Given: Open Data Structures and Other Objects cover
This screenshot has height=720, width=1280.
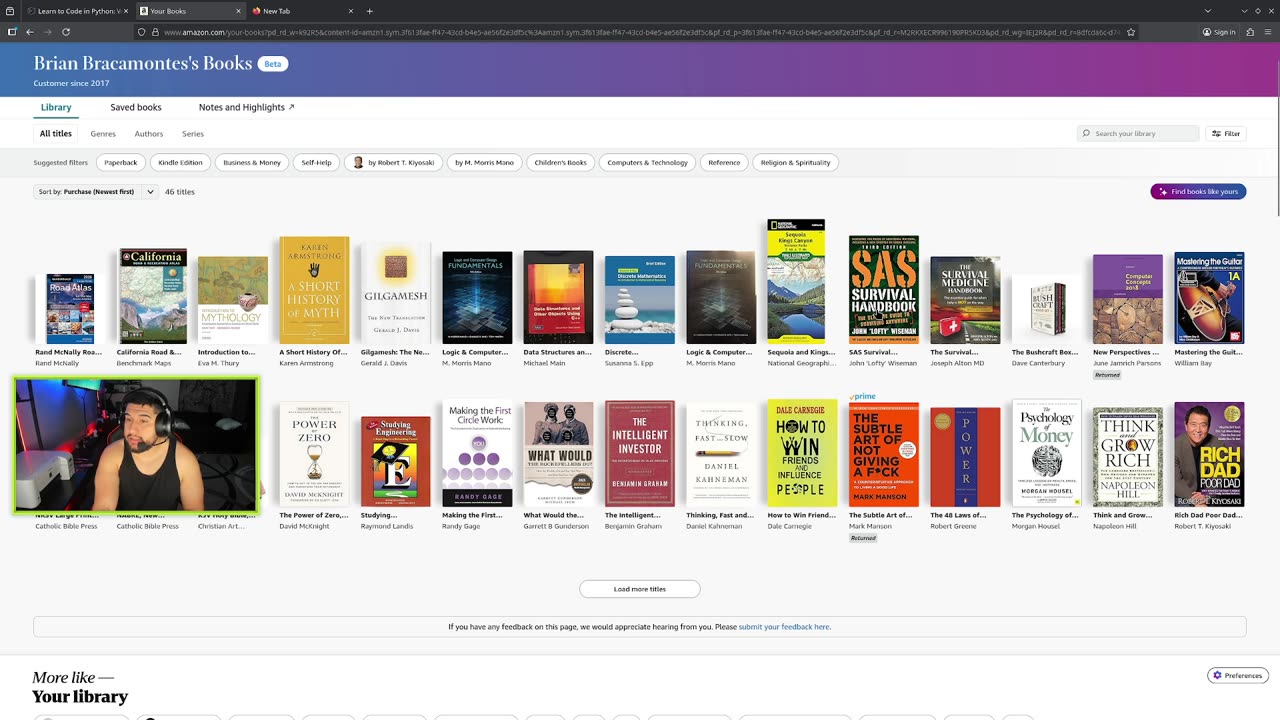Looking at the screenshot, I should pos(558,297).
